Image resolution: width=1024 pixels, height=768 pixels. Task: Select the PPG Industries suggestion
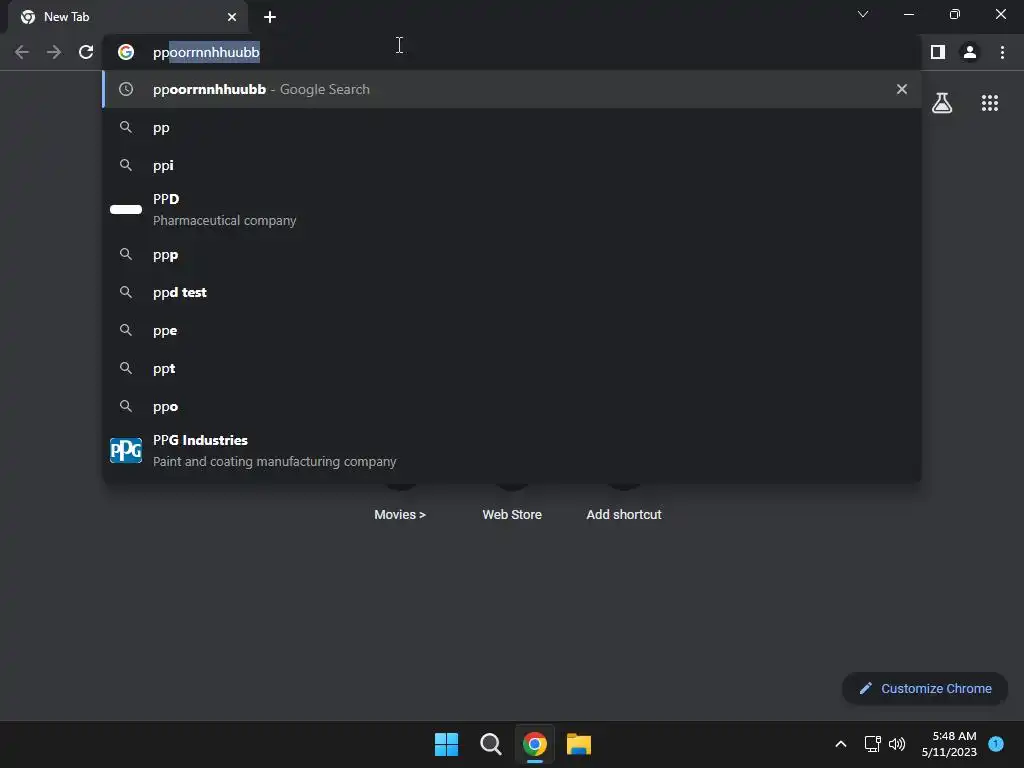pyautogui.click(x=512, y=451)
